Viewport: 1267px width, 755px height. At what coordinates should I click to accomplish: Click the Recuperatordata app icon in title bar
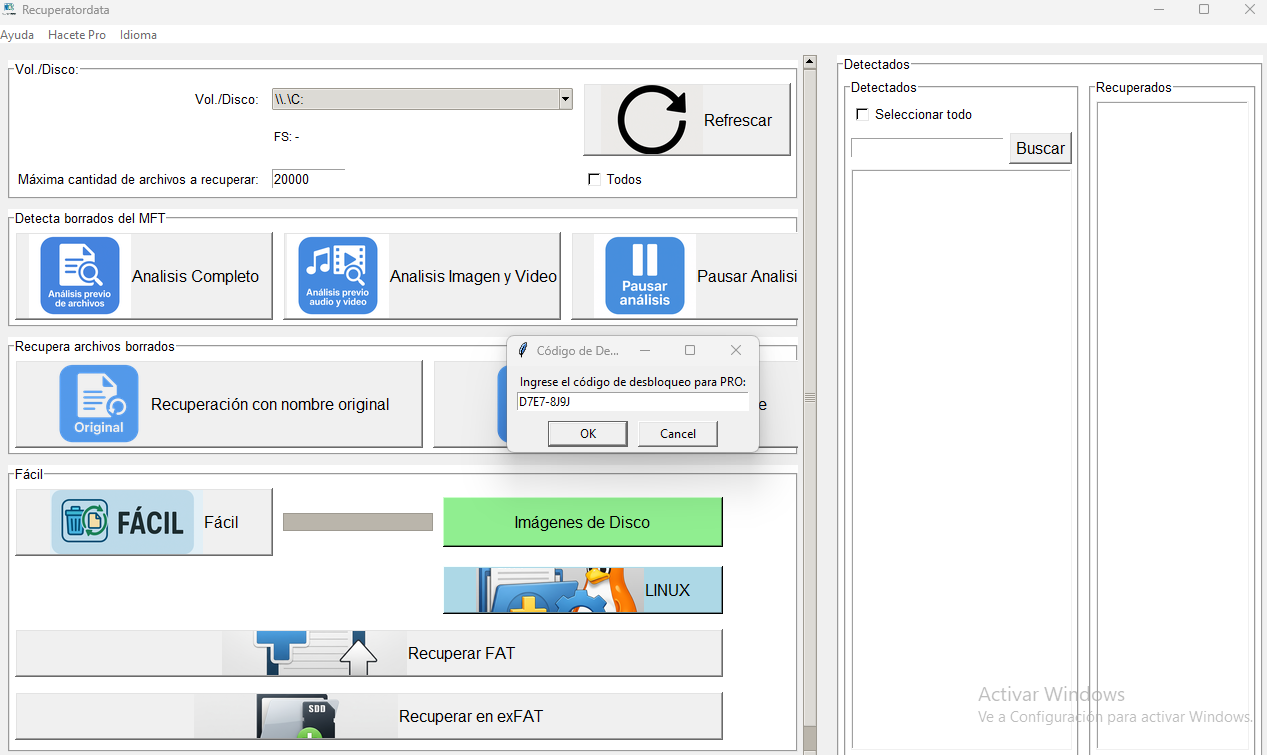click(10, 9)
